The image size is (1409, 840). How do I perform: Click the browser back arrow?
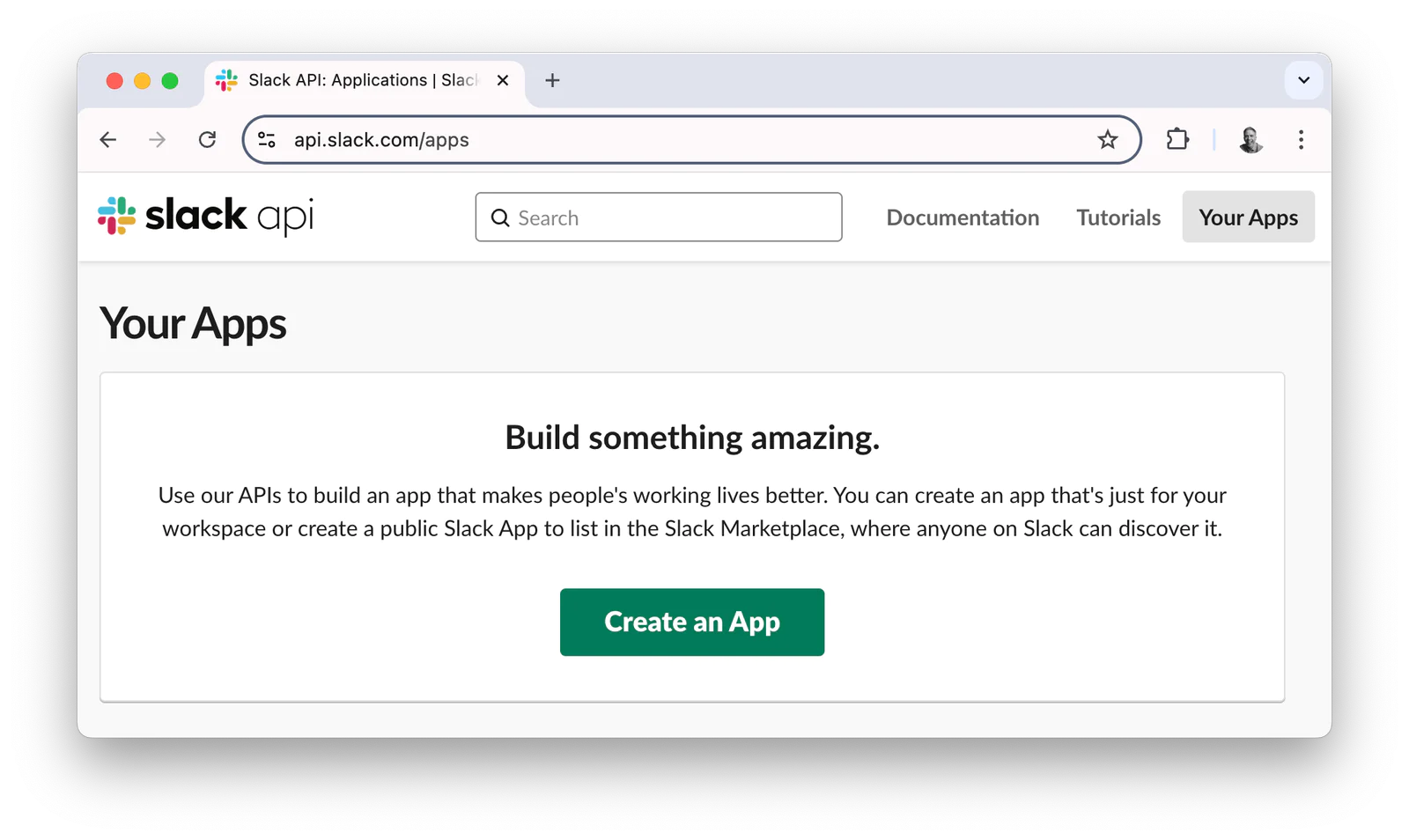[108, 140]
